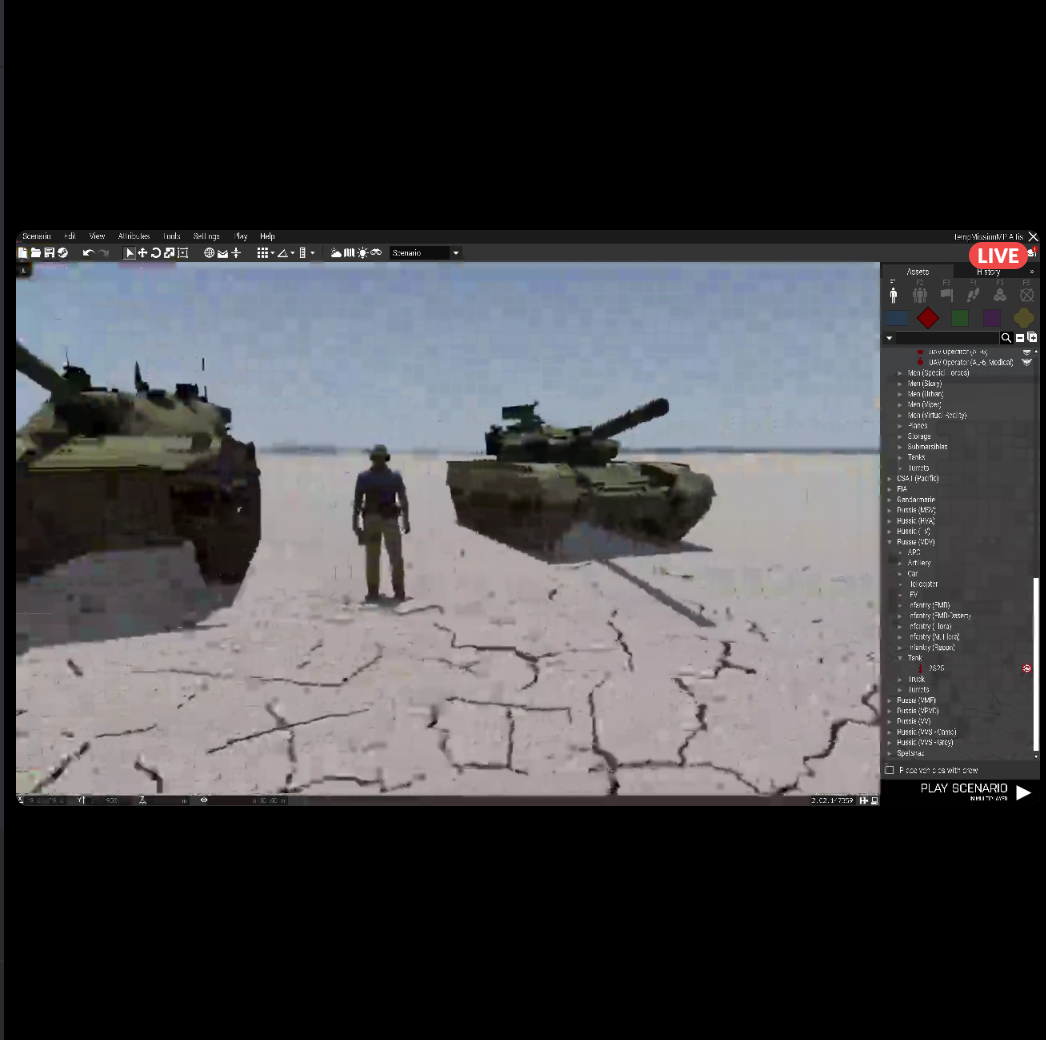This screenshot has height=1040, width=1046.
Task: Enable Place vehicles with crew checkbox
Action: pyautogui.click(x=889, y=770)
